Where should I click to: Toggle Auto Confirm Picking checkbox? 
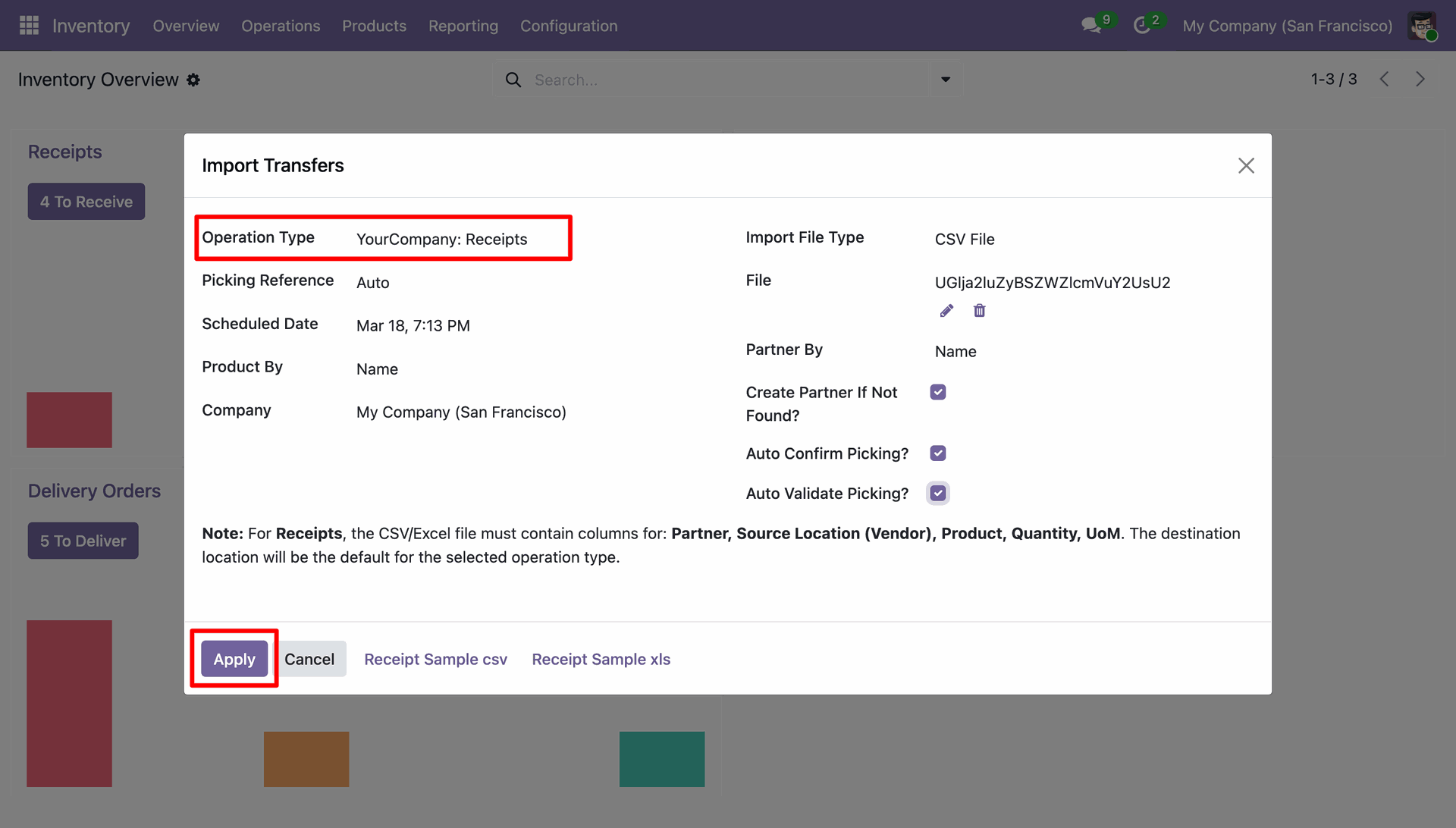coord(938,453)
